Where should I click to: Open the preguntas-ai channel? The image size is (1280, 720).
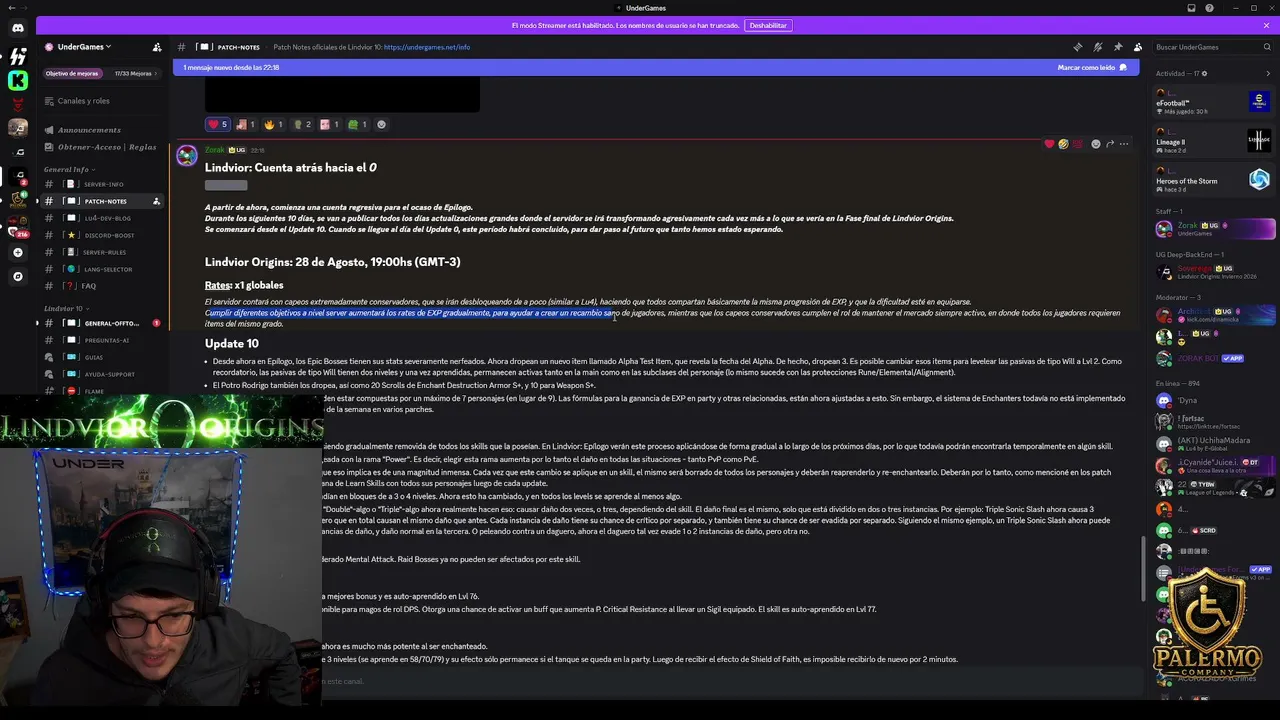tap(102, 340)
